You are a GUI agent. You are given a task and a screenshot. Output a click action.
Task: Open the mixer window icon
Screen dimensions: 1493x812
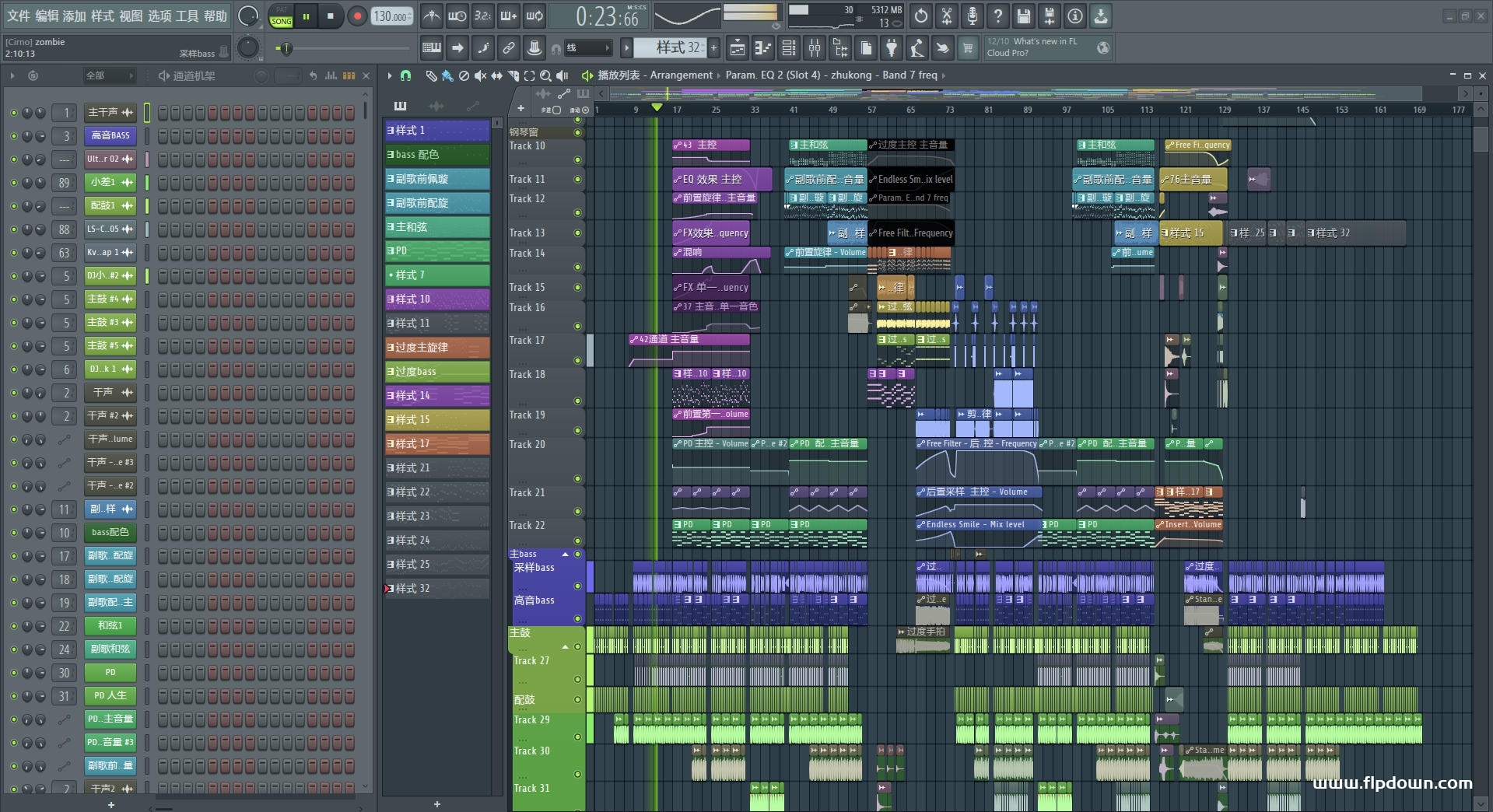click(x=814, y=48)
